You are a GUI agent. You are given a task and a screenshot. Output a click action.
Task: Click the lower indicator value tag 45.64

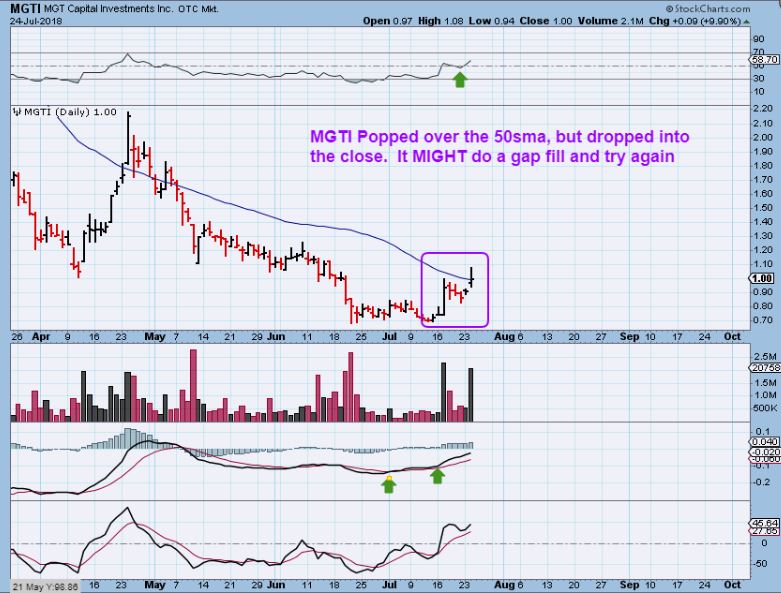765,523
